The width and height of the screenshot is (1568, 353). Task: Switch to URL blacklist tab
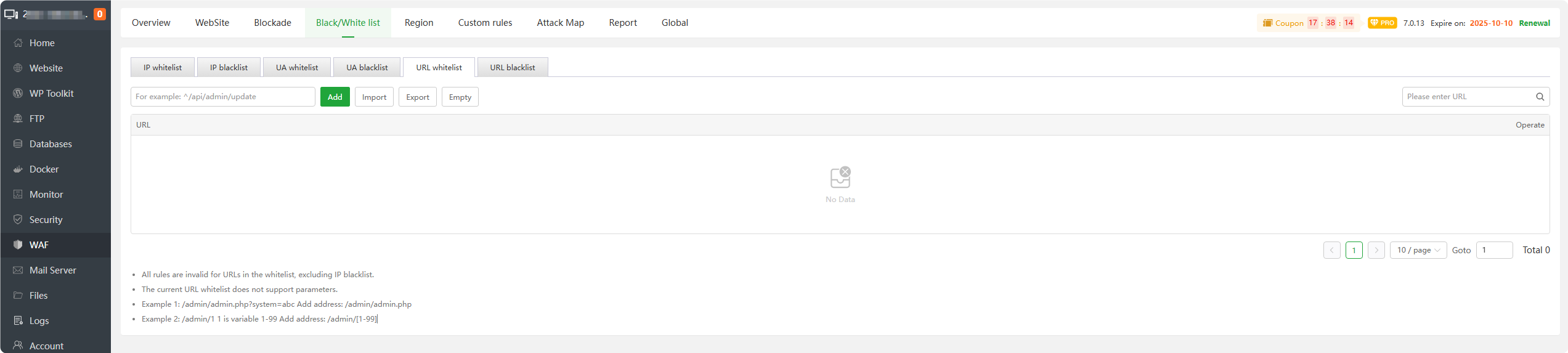(x=512, y=68)
